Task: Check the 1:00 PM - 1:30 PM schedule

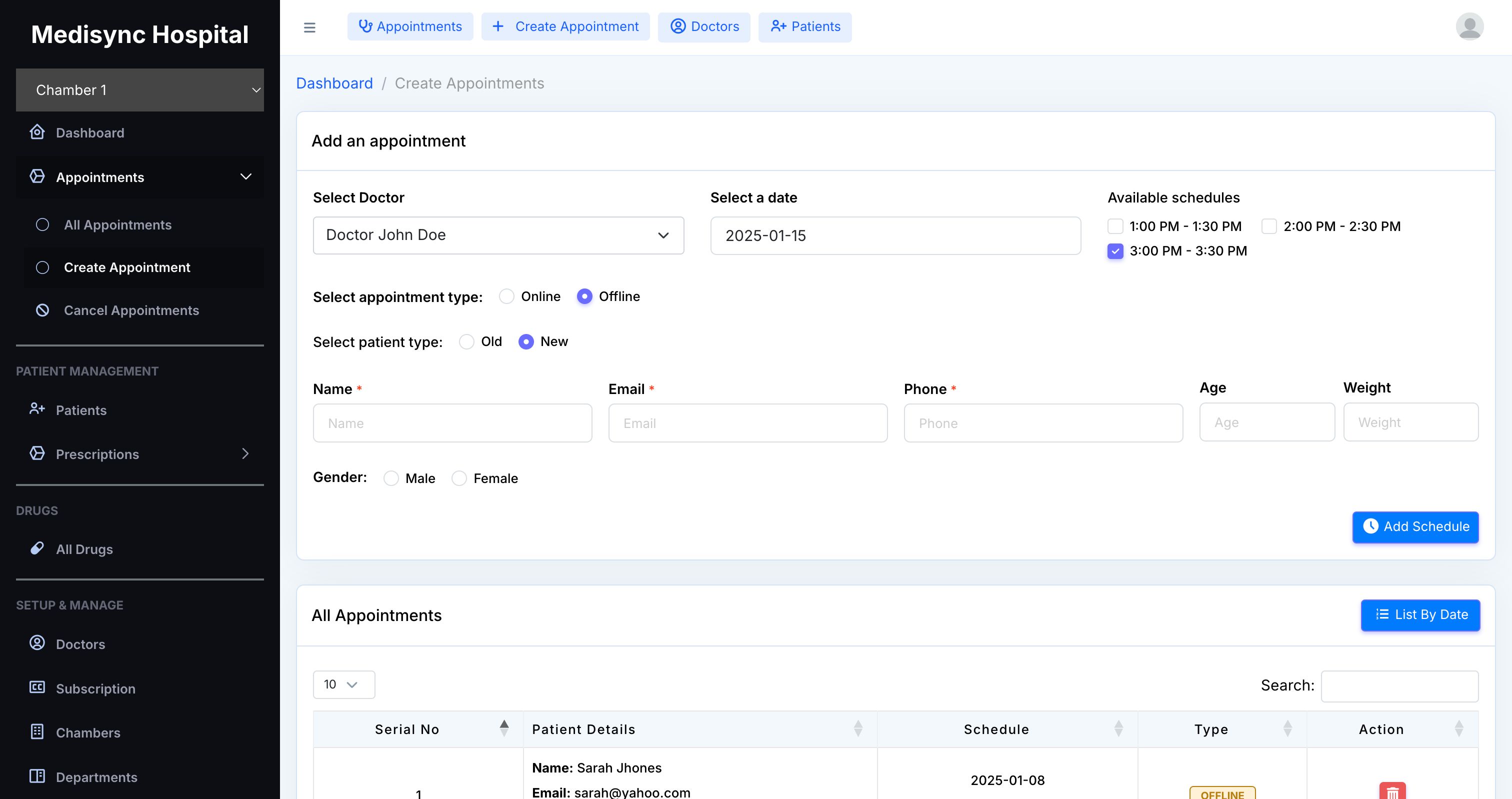Action: [1115, 226]
